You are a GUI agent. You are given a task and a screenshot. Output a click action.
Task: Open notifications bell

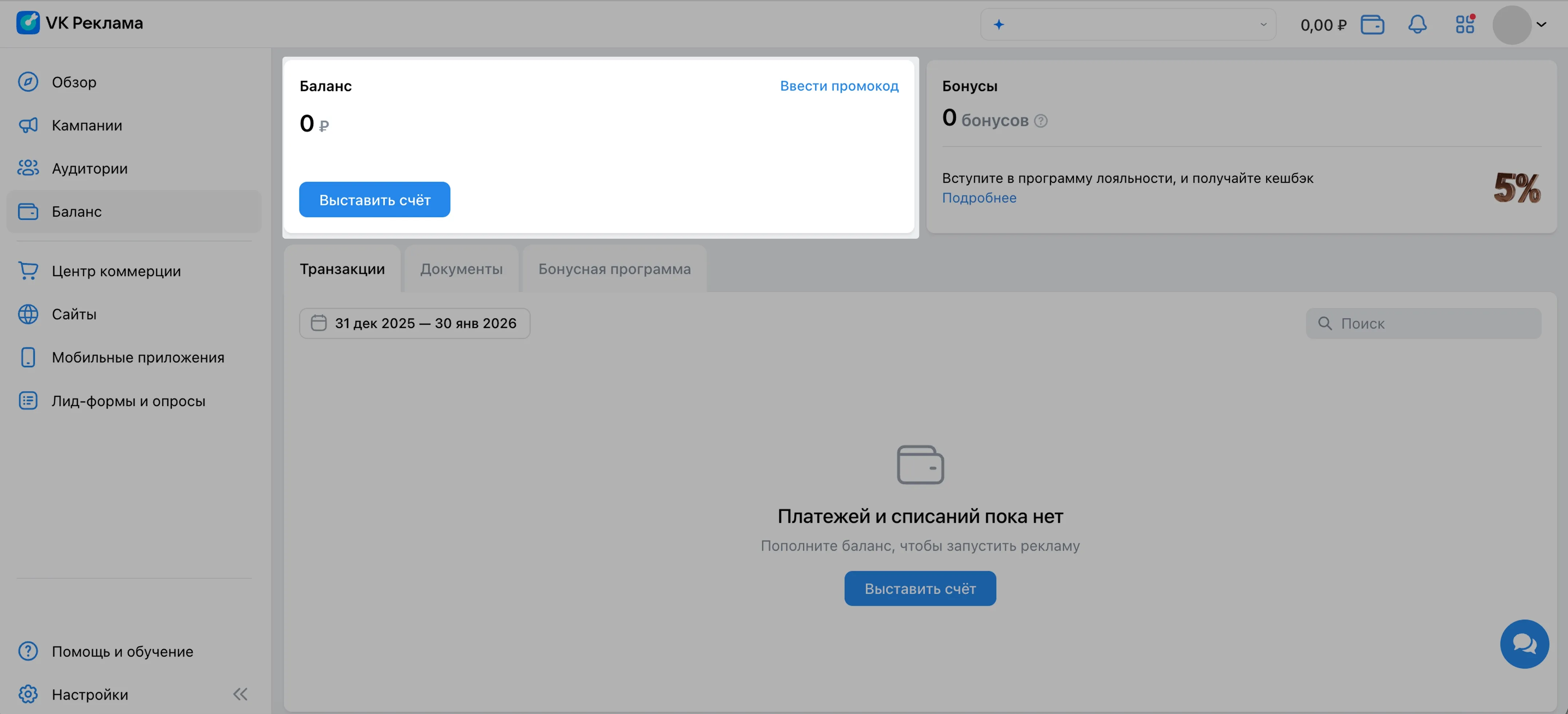(1417, 25)
